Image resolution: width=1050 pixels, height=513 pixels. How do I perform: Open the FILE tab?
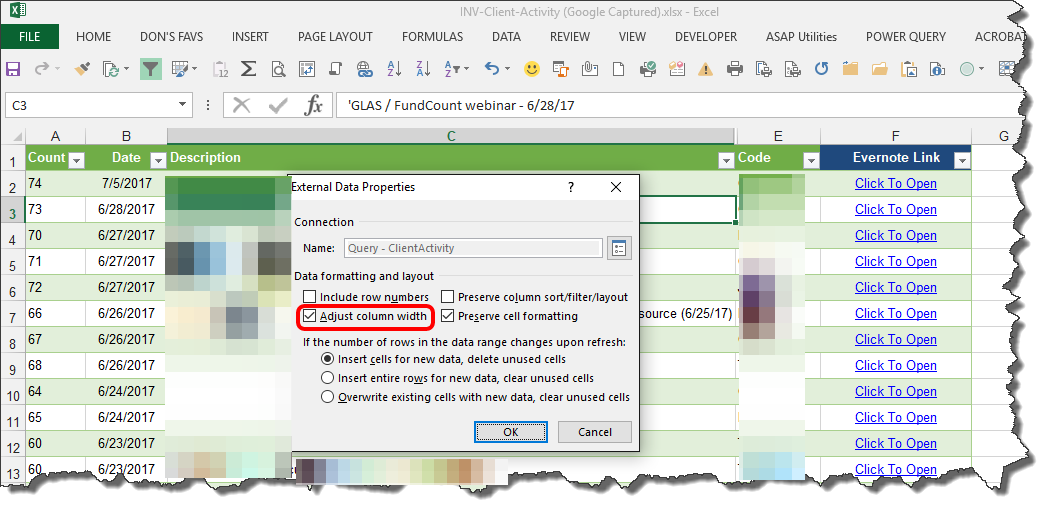[x=29, y=37]
